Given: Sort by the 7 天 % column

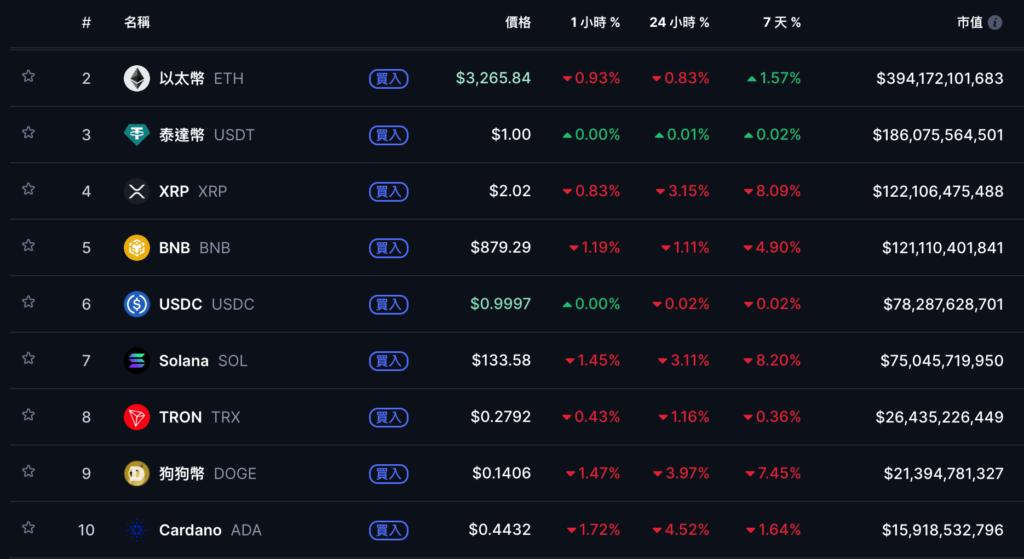Looking at the screenshot, I should pos(781,22).
